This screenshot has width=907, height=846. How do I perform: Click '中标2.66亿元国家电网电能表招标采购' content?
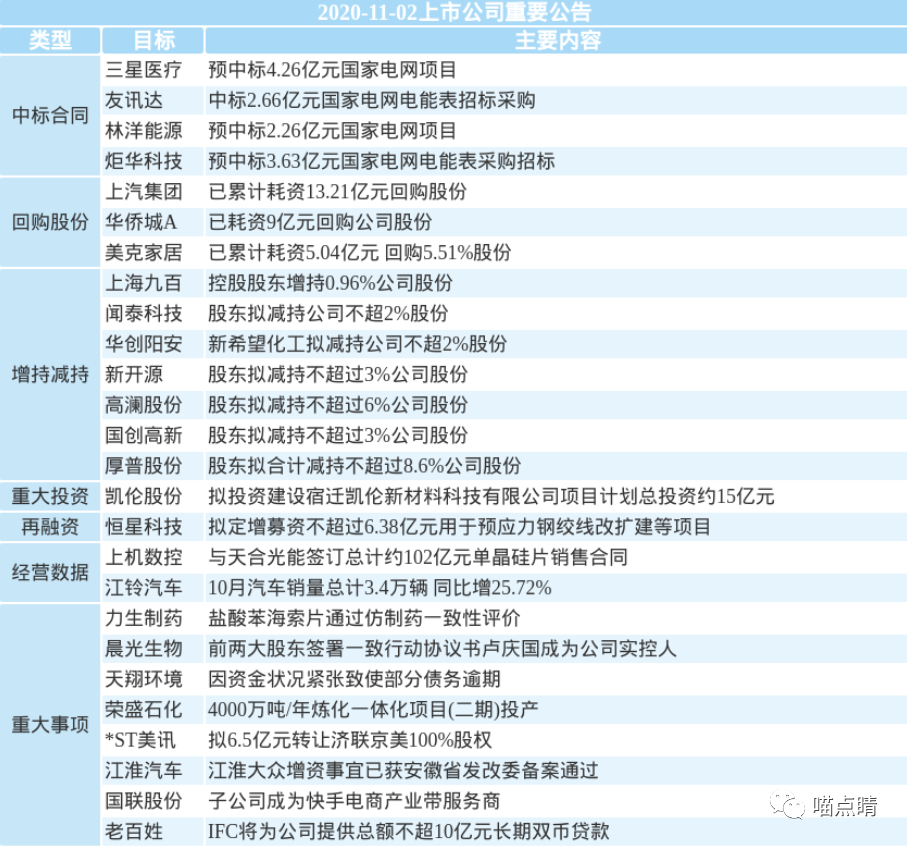coord(371,100)
